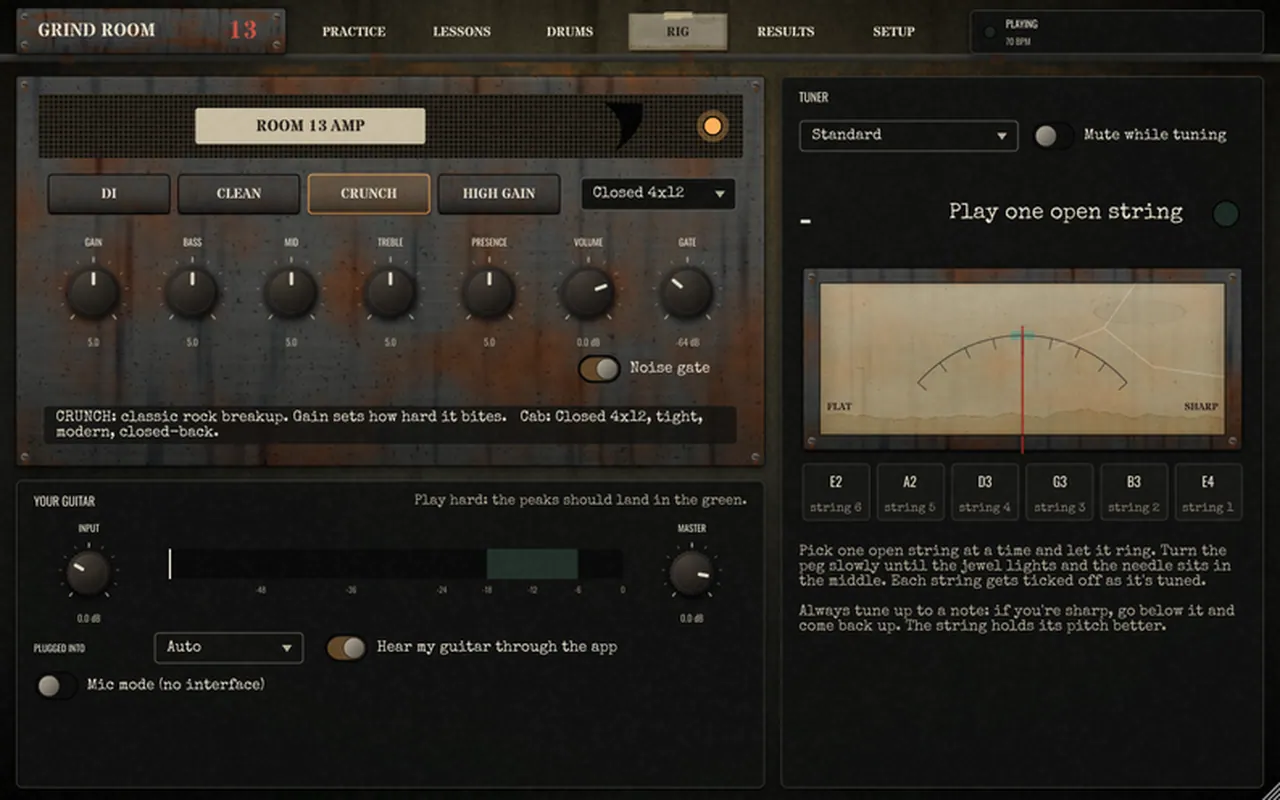Click the TREBLE knob
The height and width of the screenshot is (800, 1280).
point(390,293)
